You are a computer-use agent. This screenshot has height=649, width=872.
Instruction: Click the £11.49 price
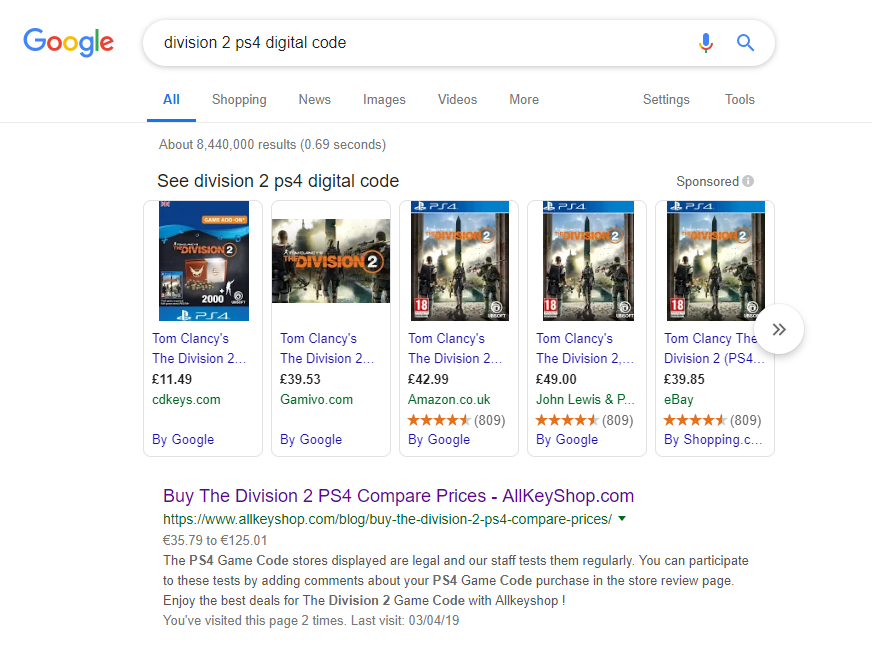tap(172, 379)
